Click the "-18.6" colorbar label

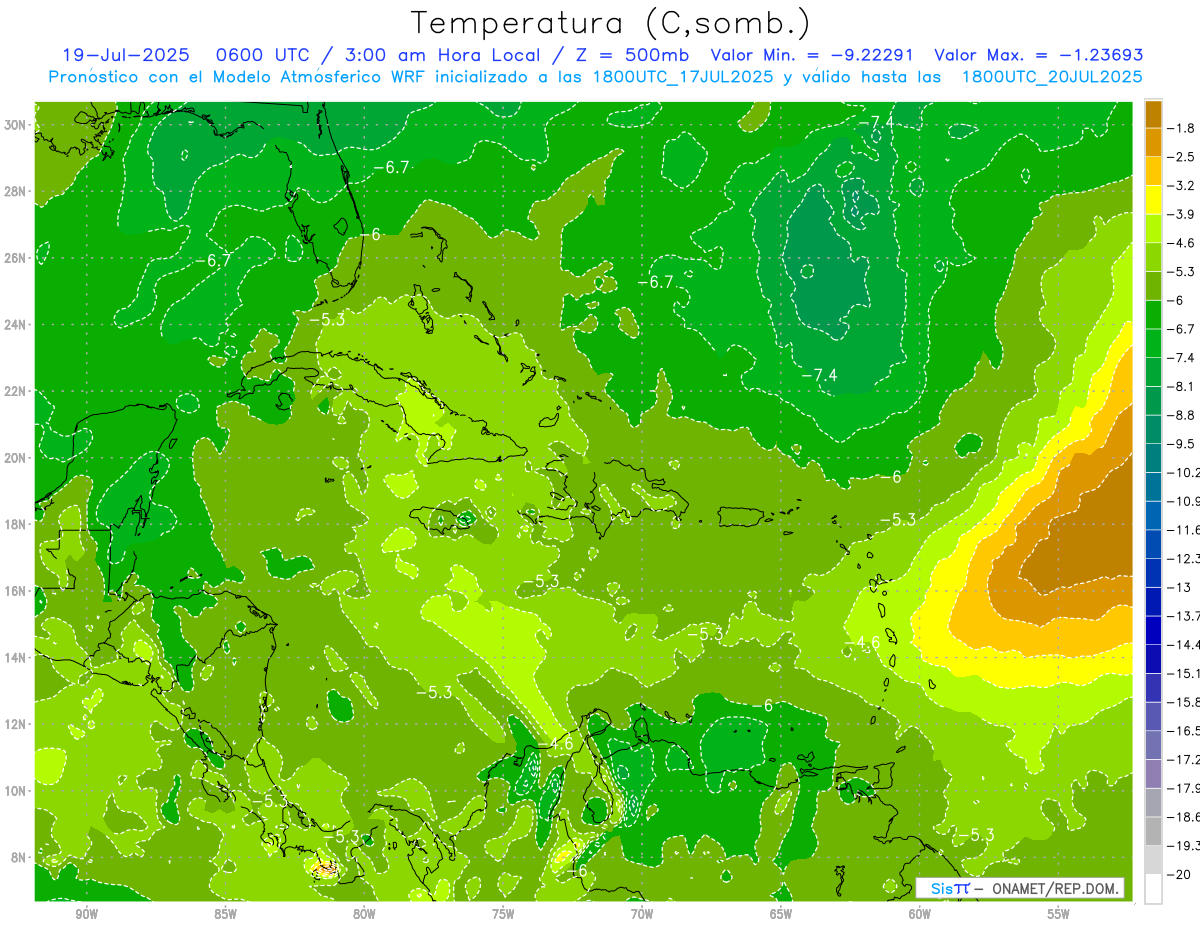coord(1184,817)
